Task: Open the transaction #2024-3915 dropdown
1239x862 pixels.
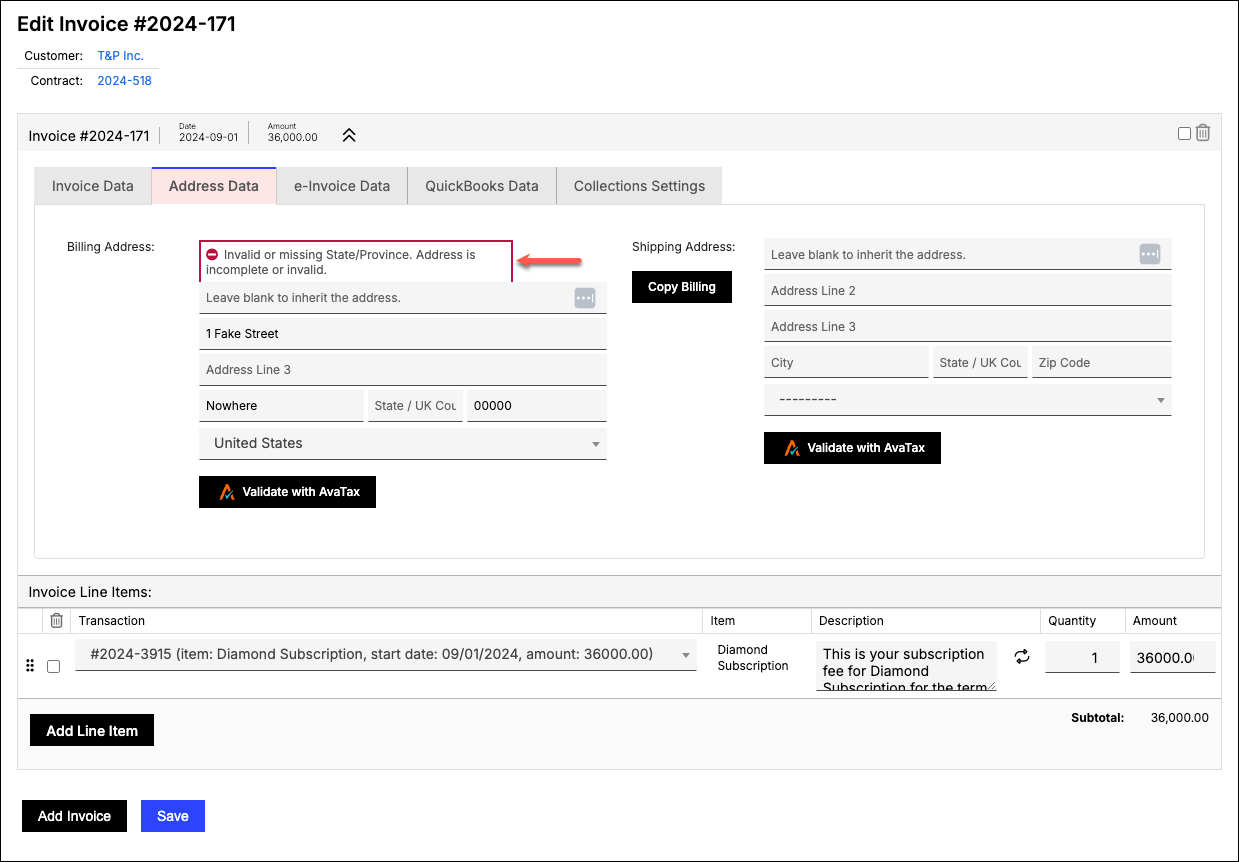Action: [x=386, y=655]
